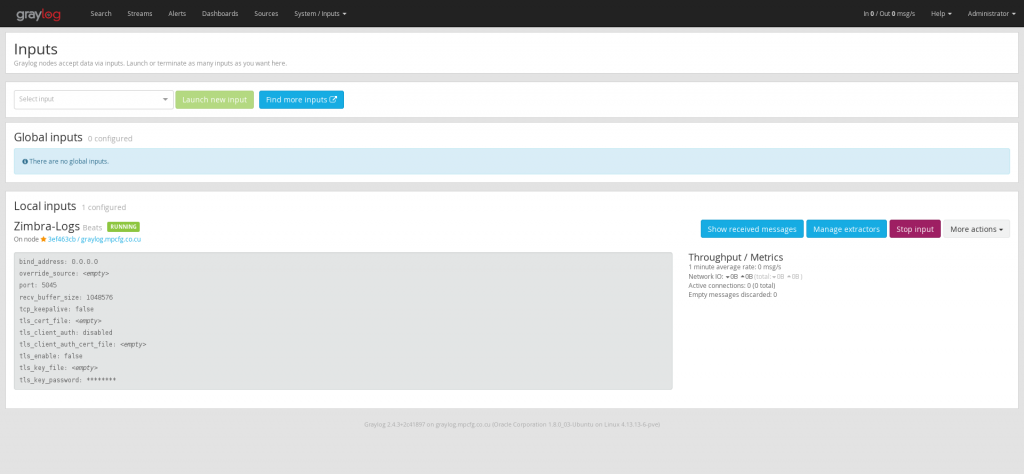Click the green RUNNING status badge
Image resolution: width=1024 pixels, height=474 pixels.
123,227
